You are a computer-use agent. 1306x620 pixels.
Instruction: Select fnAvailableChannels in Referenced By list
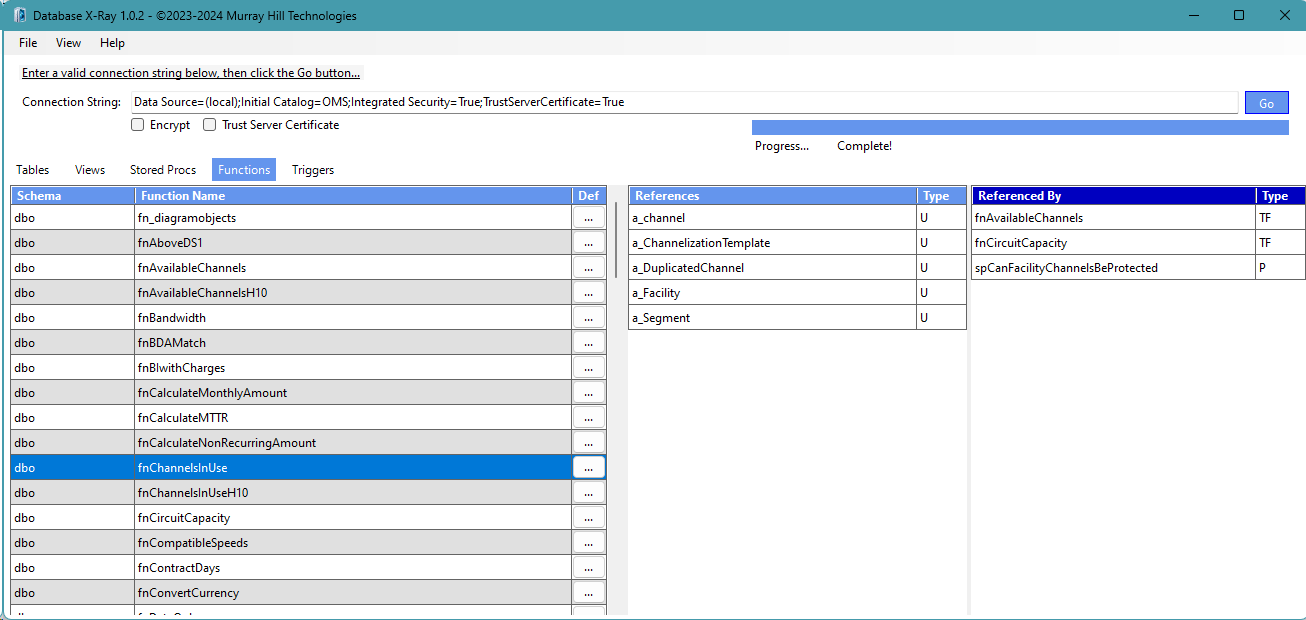(1114, 217)
